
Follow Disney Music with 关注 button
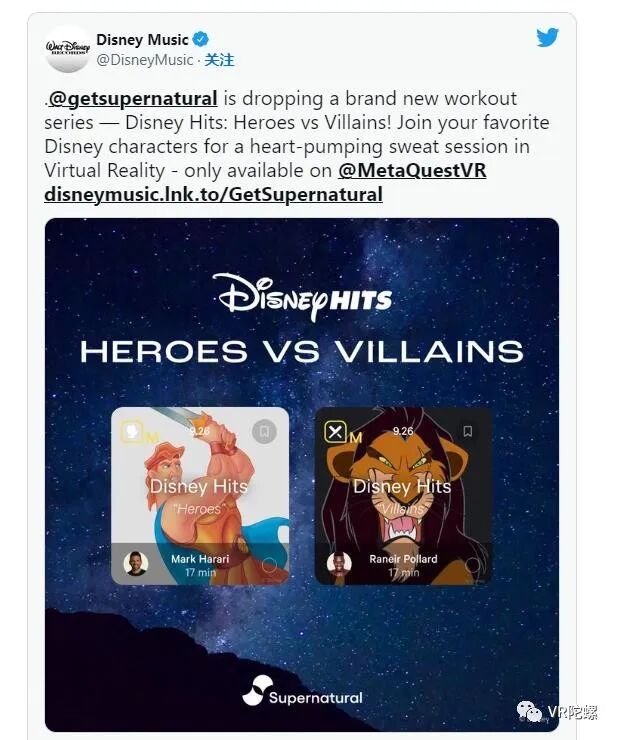pos(220,60)
